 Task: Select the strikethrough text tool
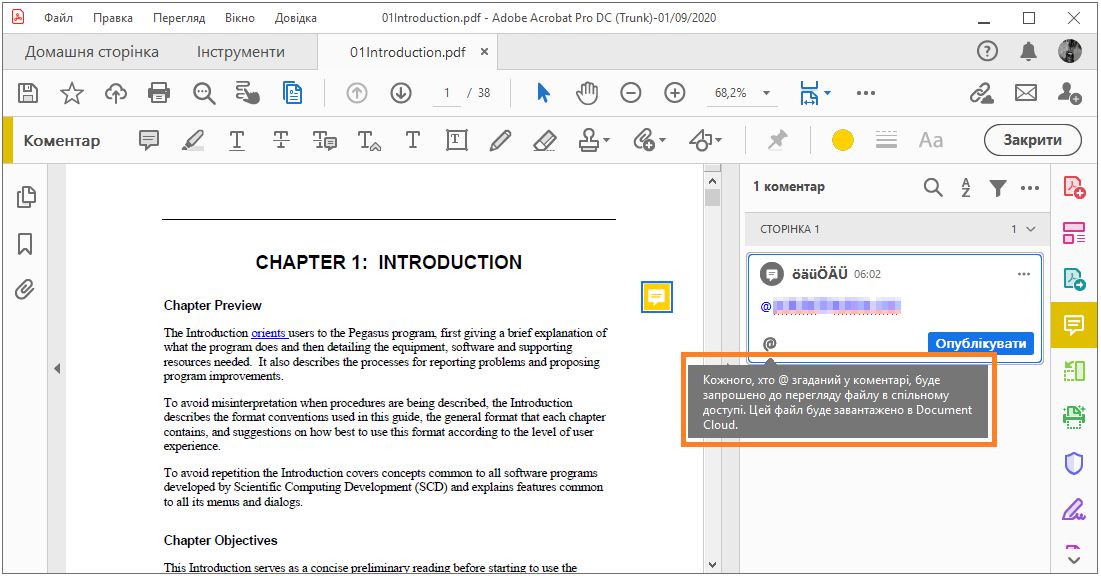281,140
